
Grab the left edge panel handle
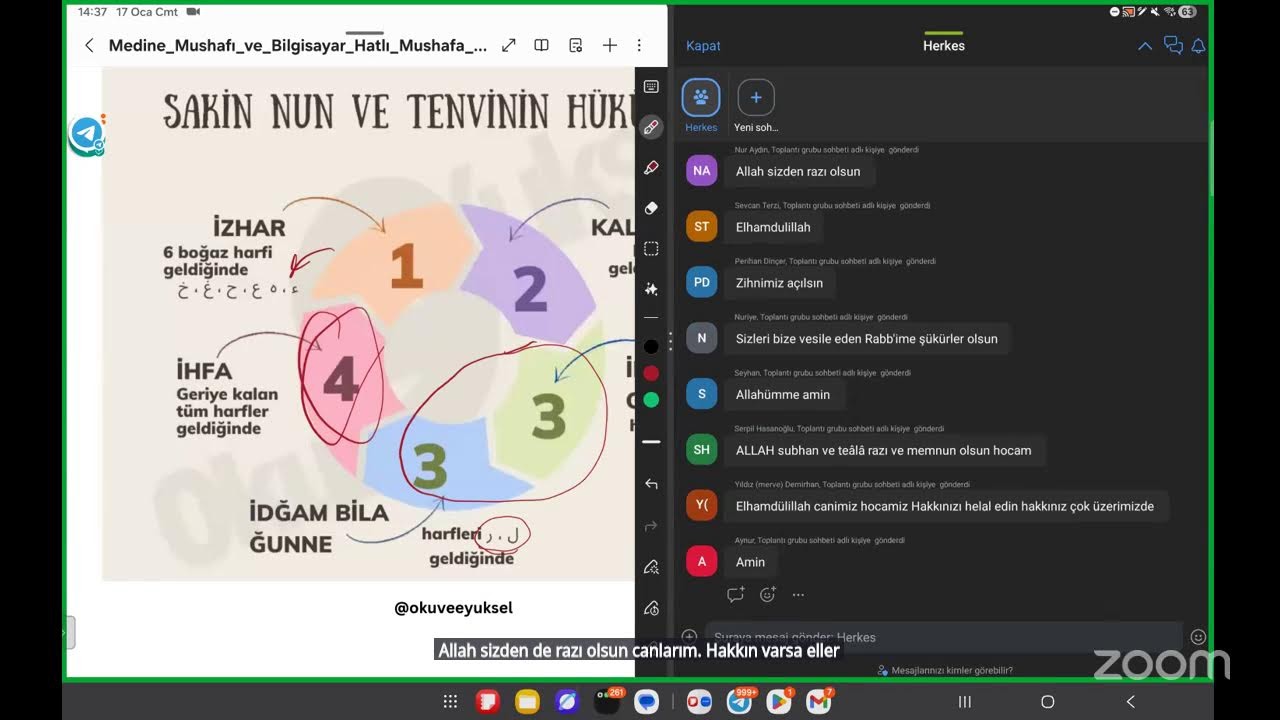click(70, 632)
